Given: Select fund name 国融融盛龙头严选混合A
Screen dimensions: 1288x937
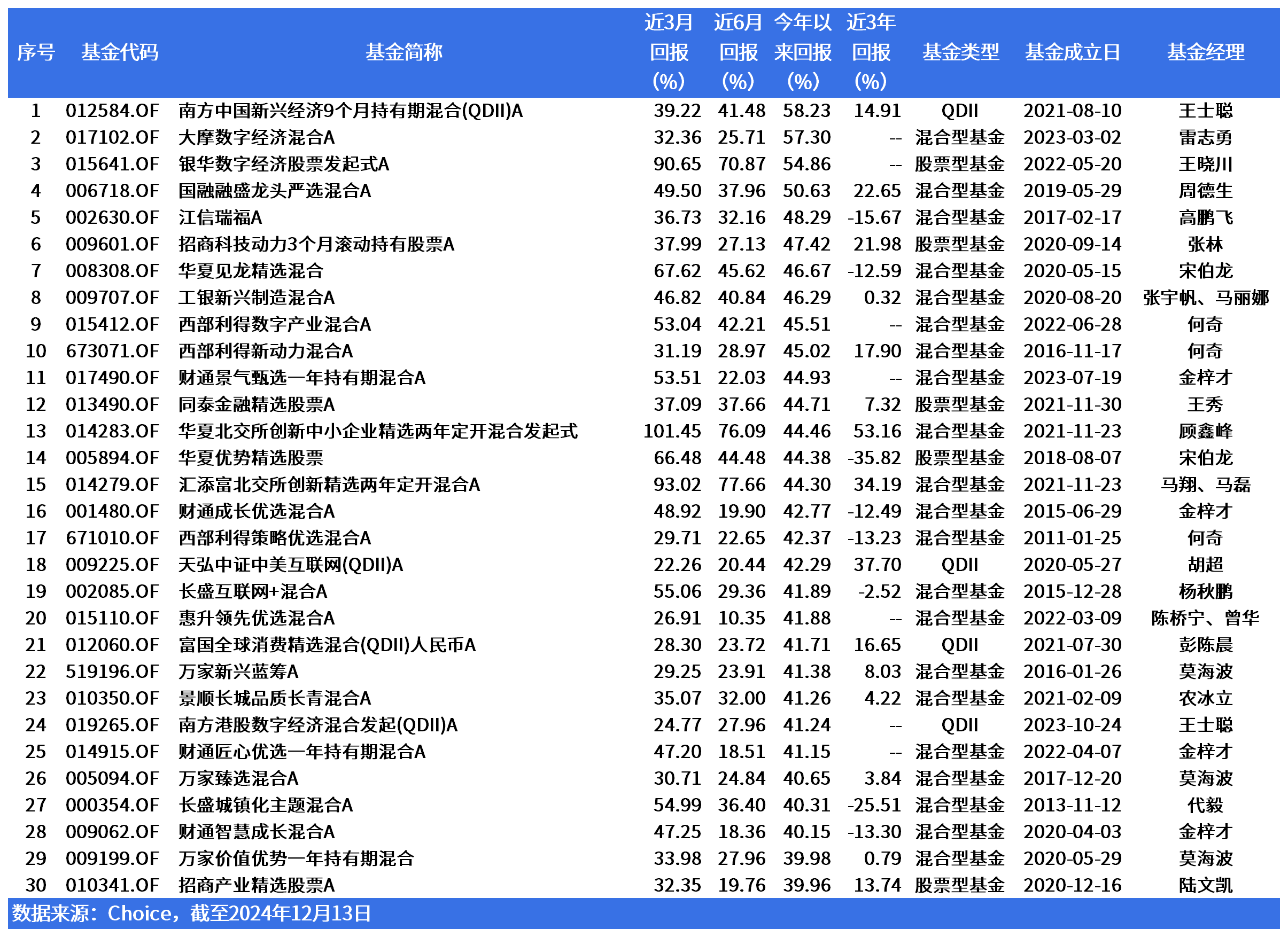Looking at the screenshot, I should 274,191.
